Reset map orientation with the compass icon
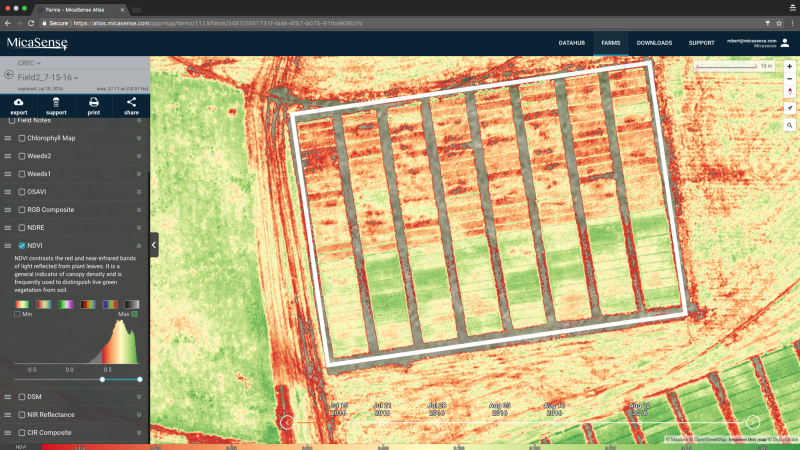This screenshot has width=800, height=450. tap(789, 91)
